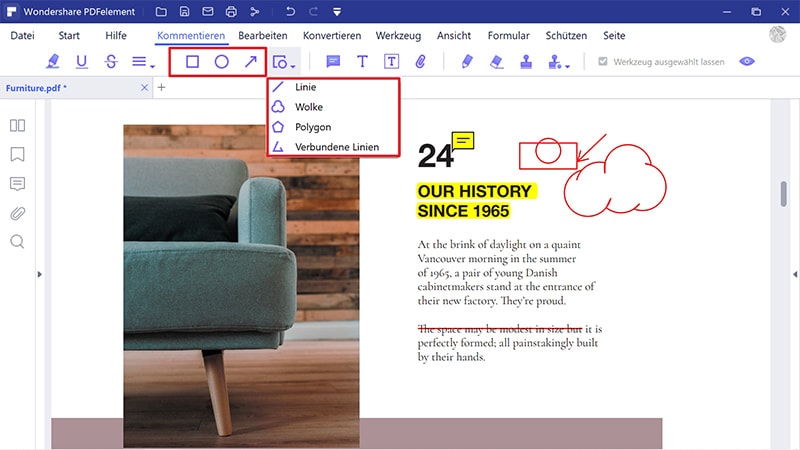
Task: Click the Highlight text tool
Action: click(53, 62)
